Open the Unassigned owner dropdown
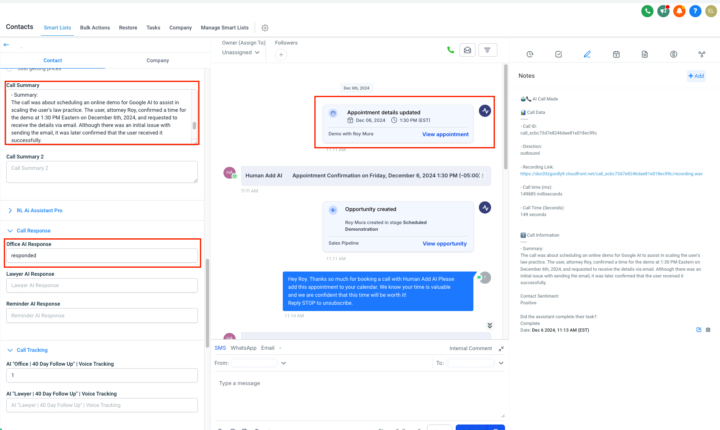Image resolution: width=720 pixels, height=430 pixels. 241,52
